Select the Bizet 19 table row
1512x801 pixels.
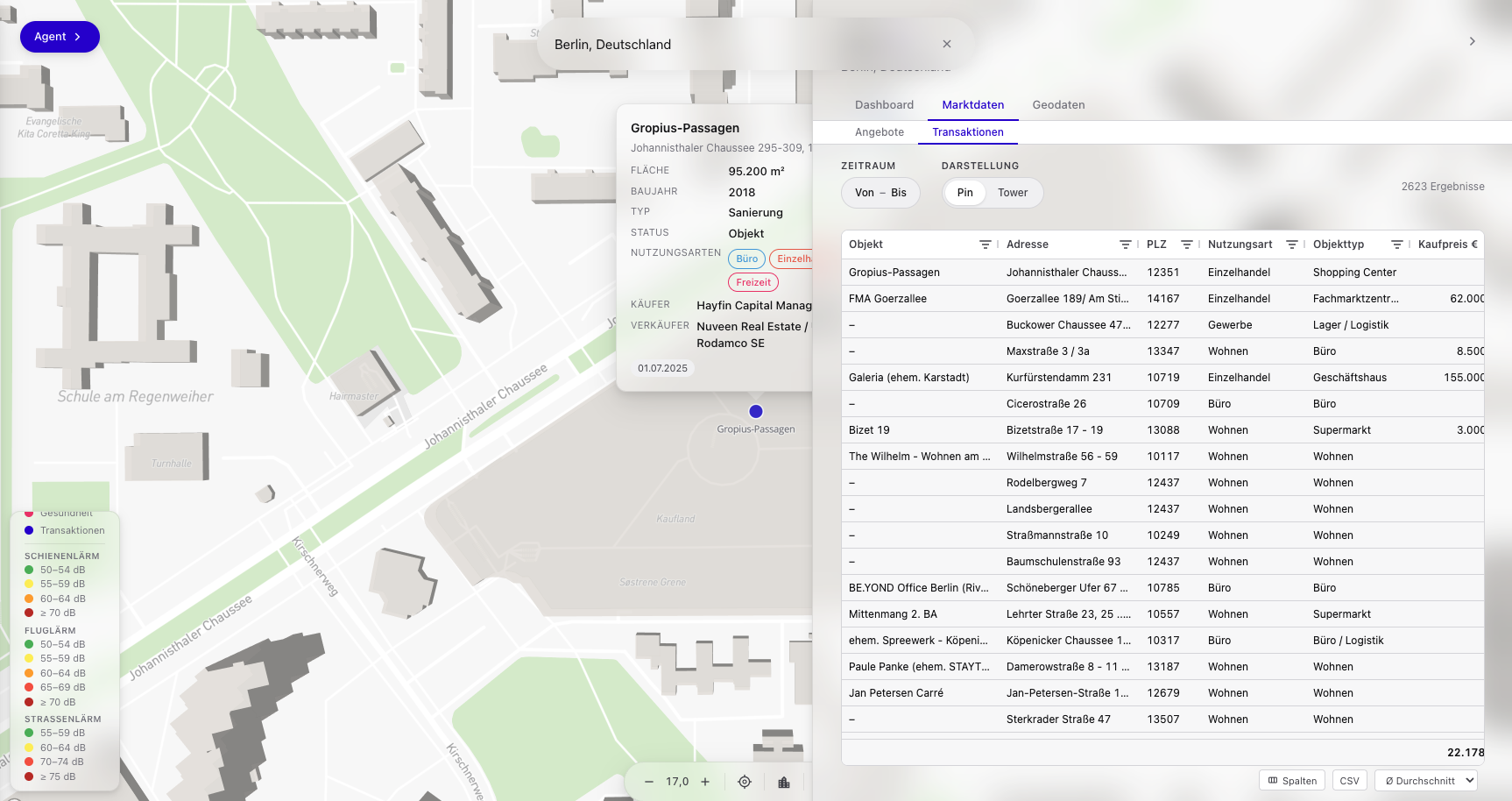1162,430
